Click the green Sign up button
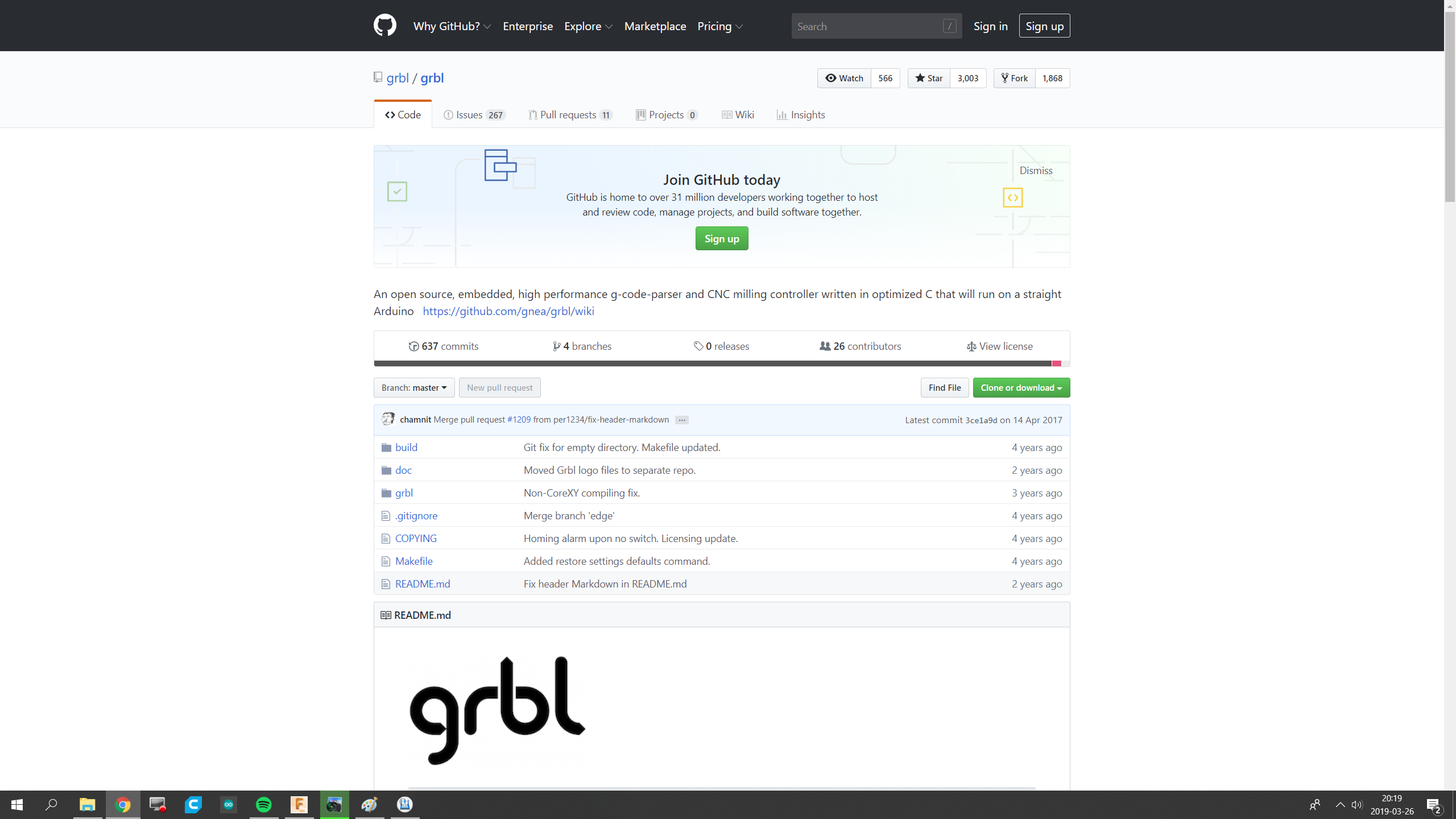 point(721,238)
